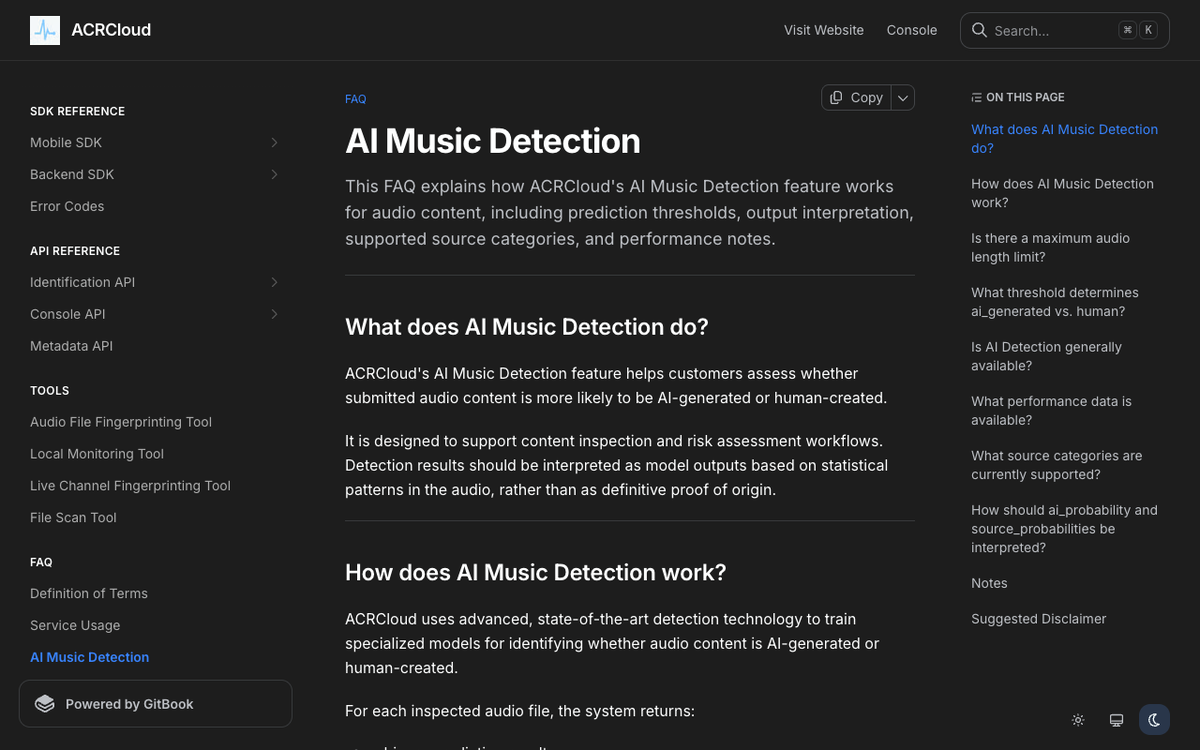Open Visit Website link
This screenshot has height=750, width=1200.
pyautogui.click(x=824, y=30)
